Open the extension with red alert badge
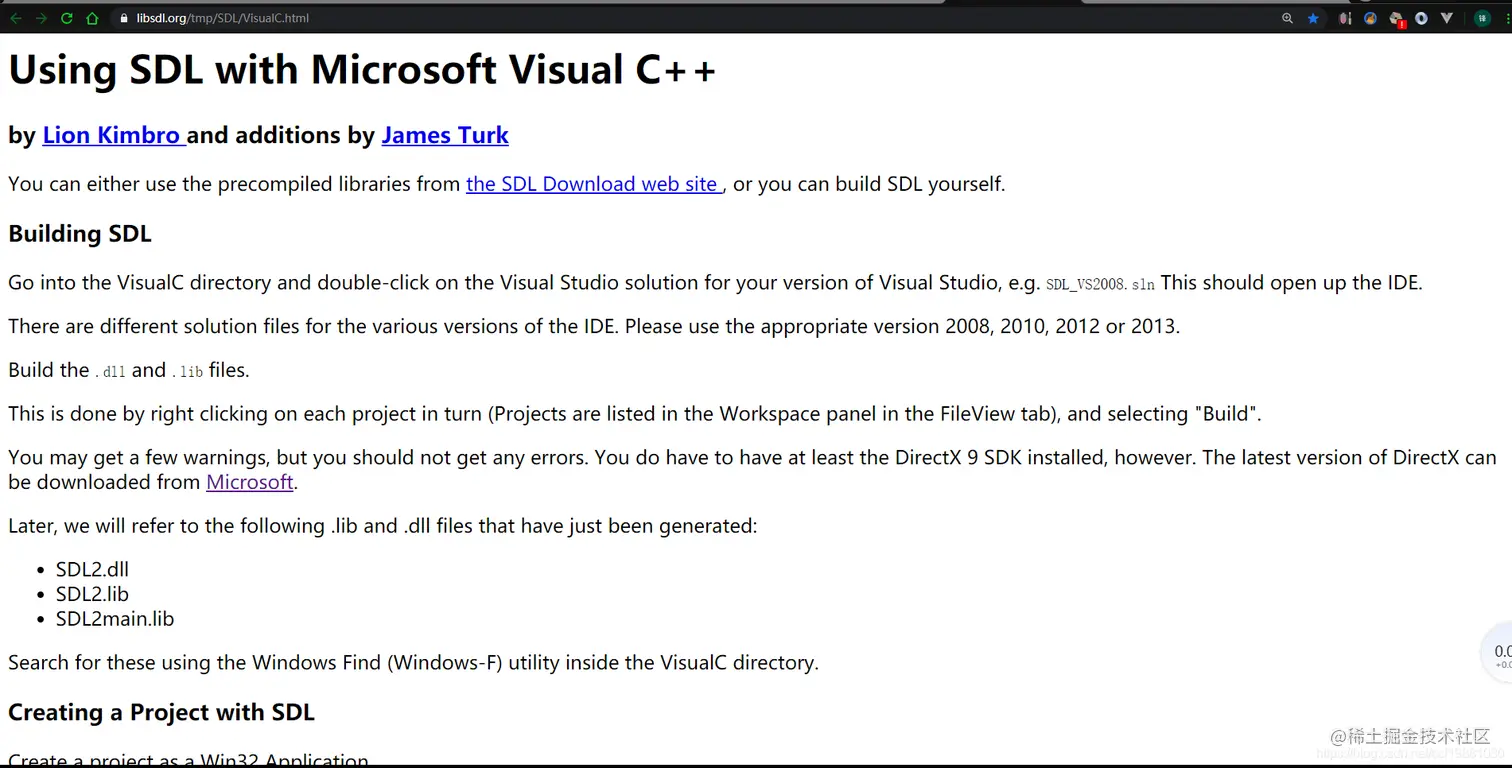Screen dimensions: 1512x768 tap(1397, 19)
